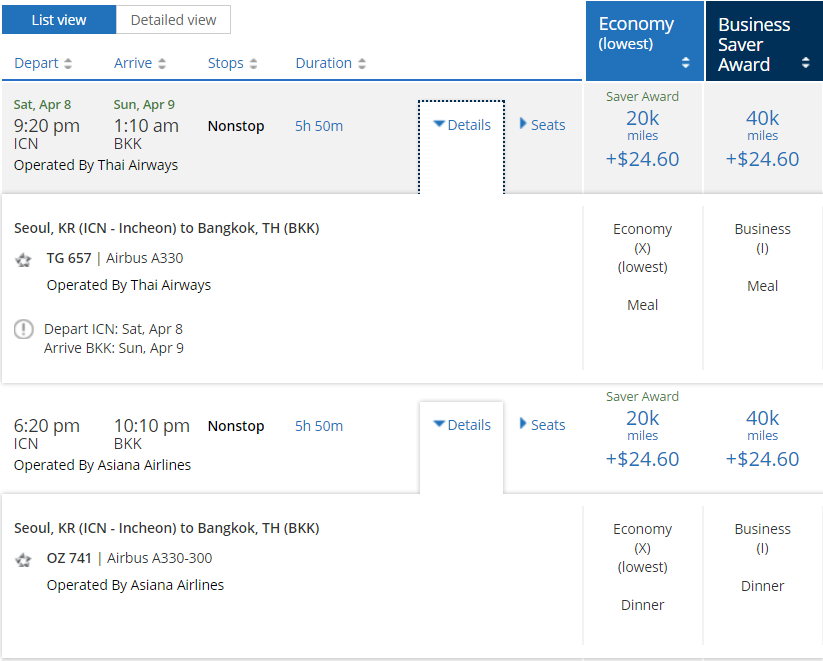
Task: Click the date change warning icon
Action: [24, 329]
